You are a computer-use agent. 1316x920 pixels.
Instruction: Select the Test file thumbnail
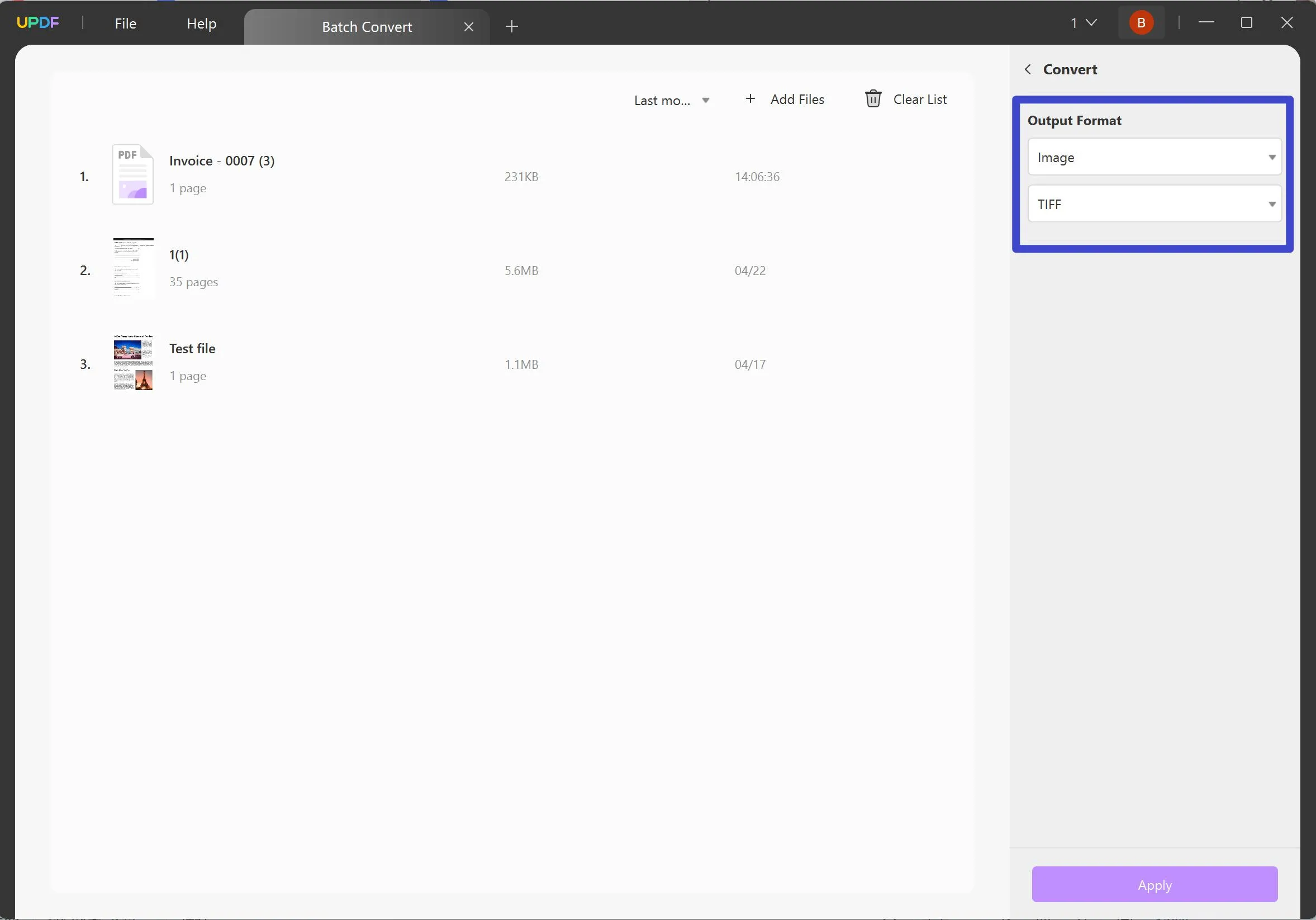click(134, 362)
